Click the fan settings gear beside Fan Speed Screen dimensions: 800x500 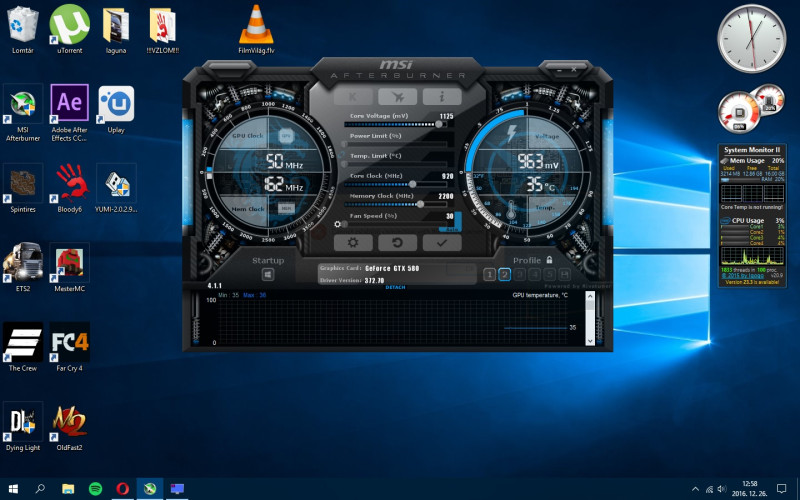pos(337,224)
